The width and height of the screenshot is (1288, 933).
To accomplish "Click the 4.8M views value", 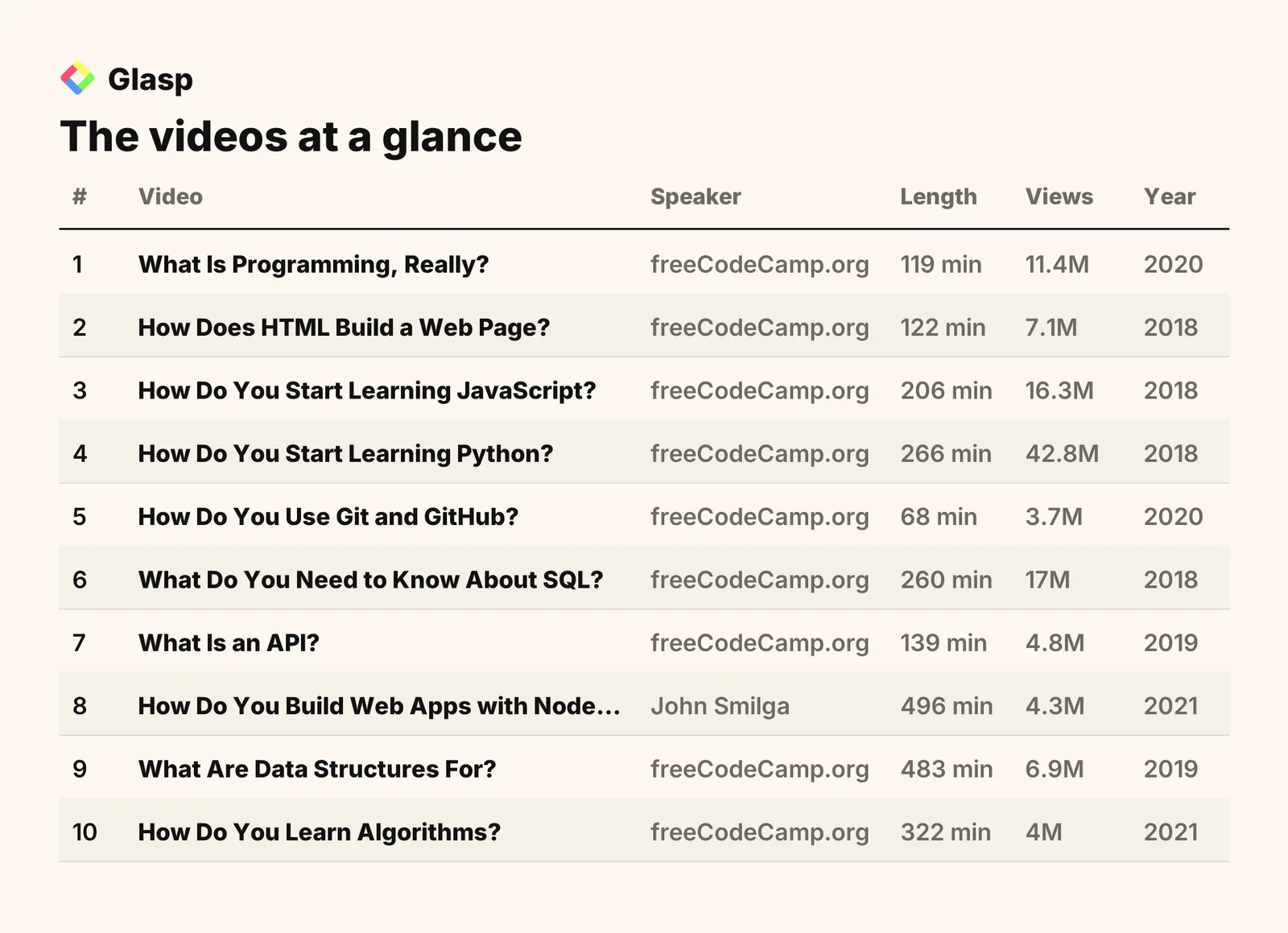I will click(1055, 643).
